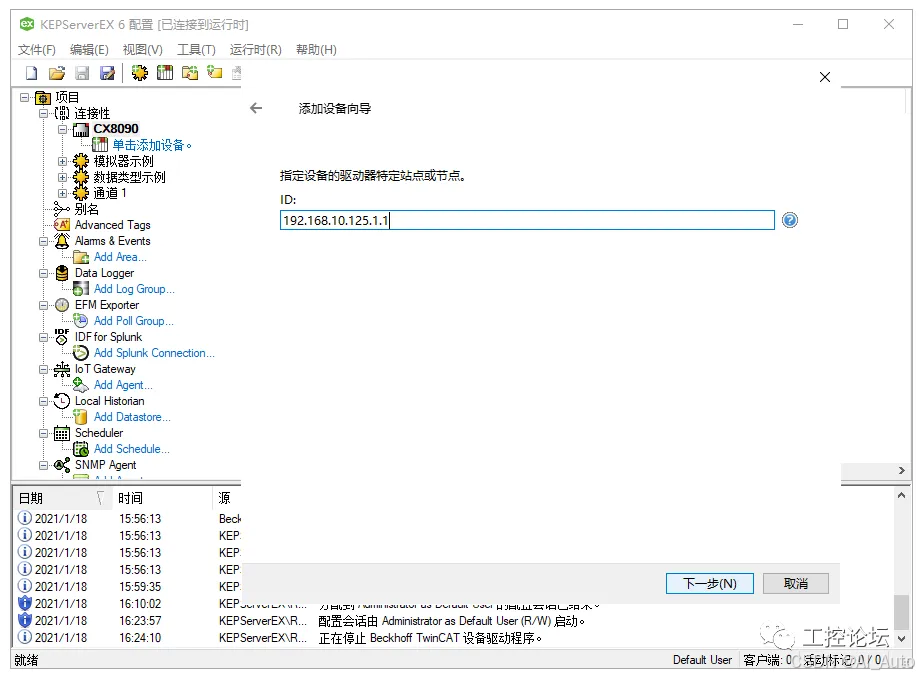Screen dimensions: 919x677
Task: Click the blue help icon beside ID field
Action: click(789, 220)
